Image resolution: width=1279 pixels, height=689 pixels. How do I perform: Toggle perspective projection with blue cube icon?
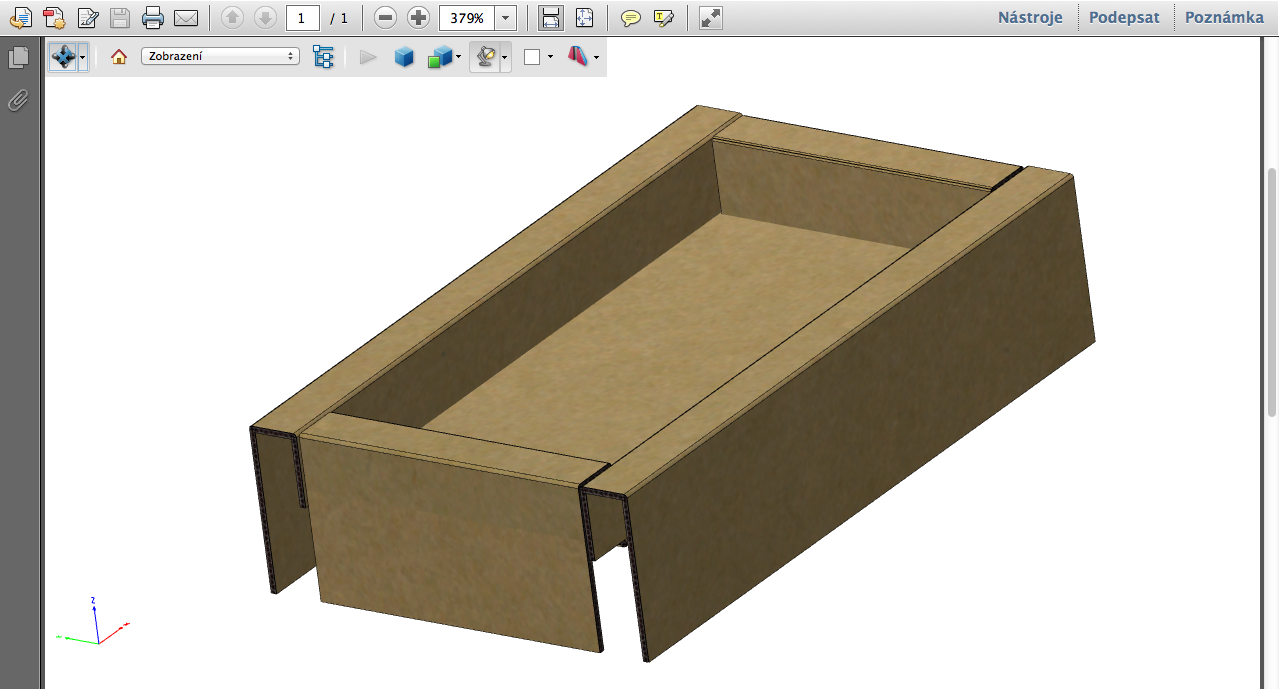[404, 57]
